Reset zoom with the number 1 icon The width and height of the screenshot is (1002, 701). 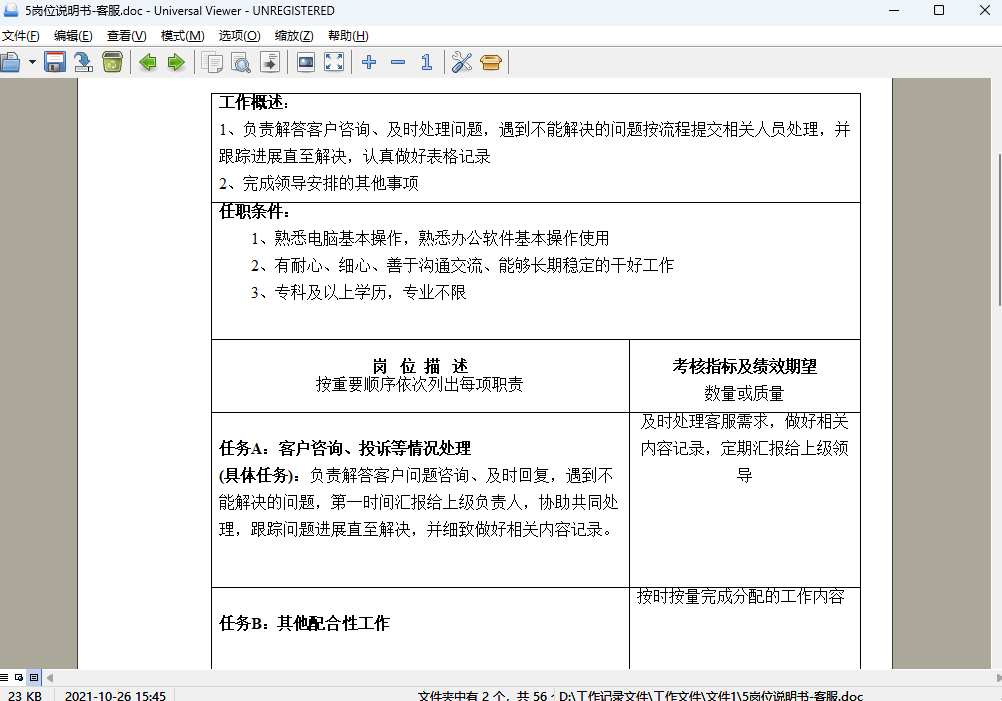(426, 62)
